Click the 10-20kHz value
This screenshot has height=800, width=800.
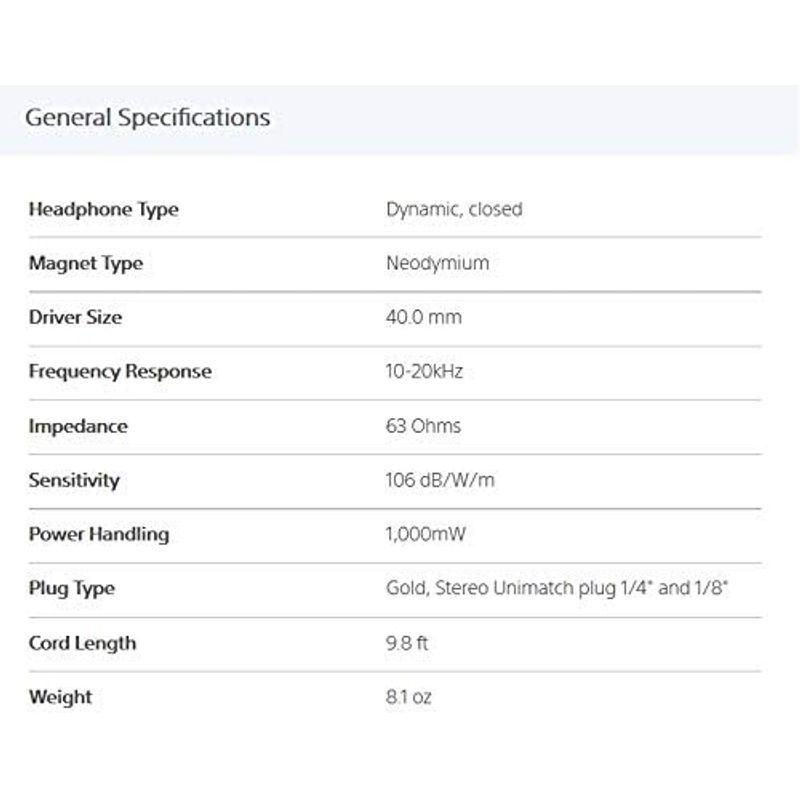[x=424, y=372]
